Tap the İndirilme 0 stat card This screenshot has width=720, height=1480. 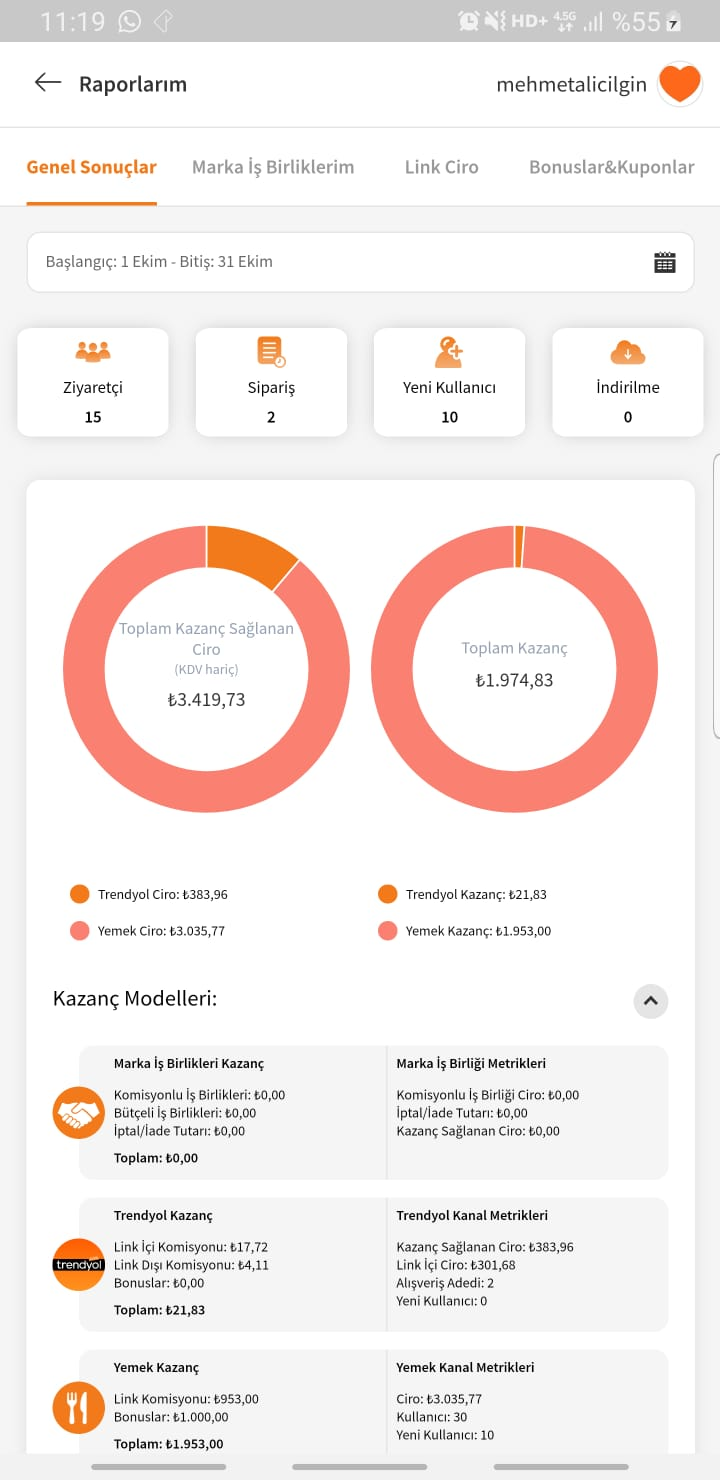click(628, 382)
